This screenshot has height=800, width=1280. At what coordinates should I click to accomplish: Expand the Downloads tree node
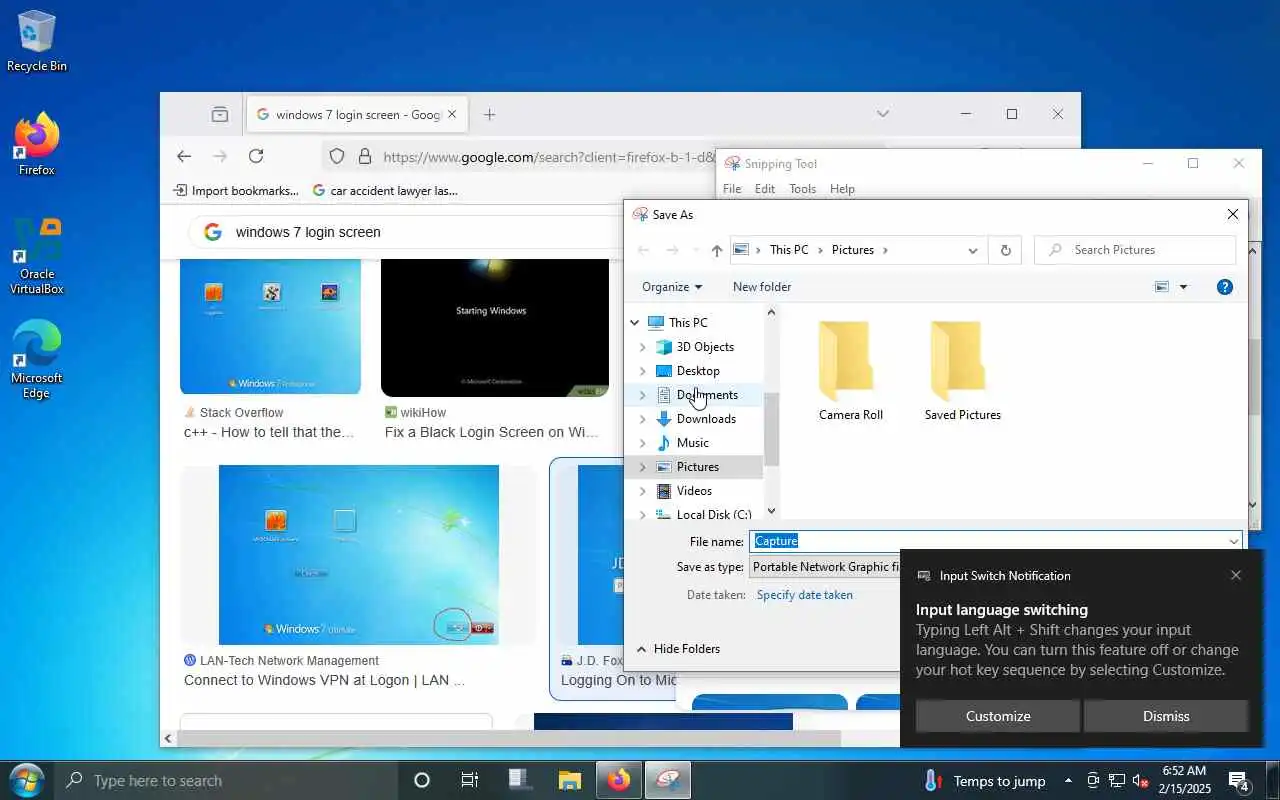(642, 419)
